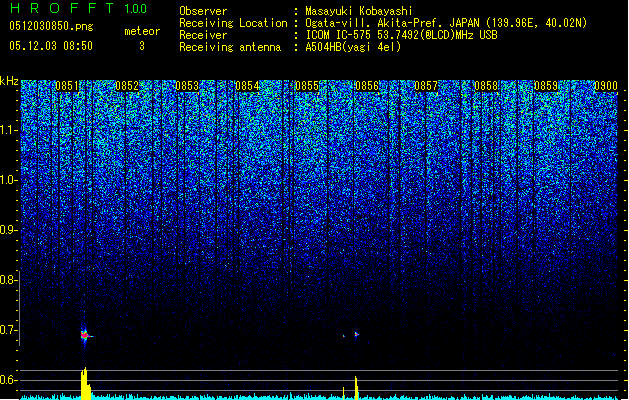Click the meteor echo just after 0856
Screen dimensions: 629x400
356,334
